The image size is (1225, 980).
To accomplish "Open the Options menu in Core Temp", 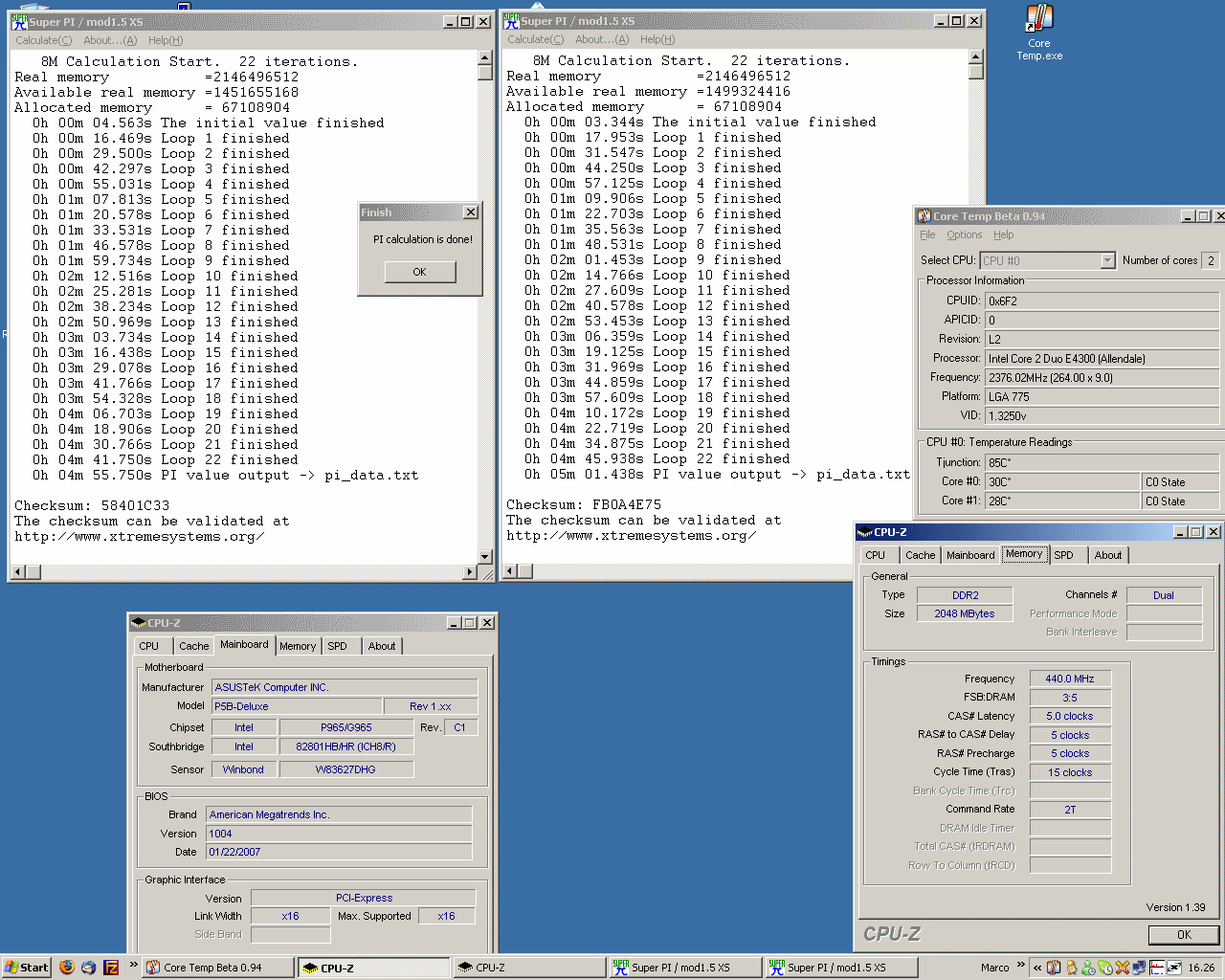I will point(965,234).
